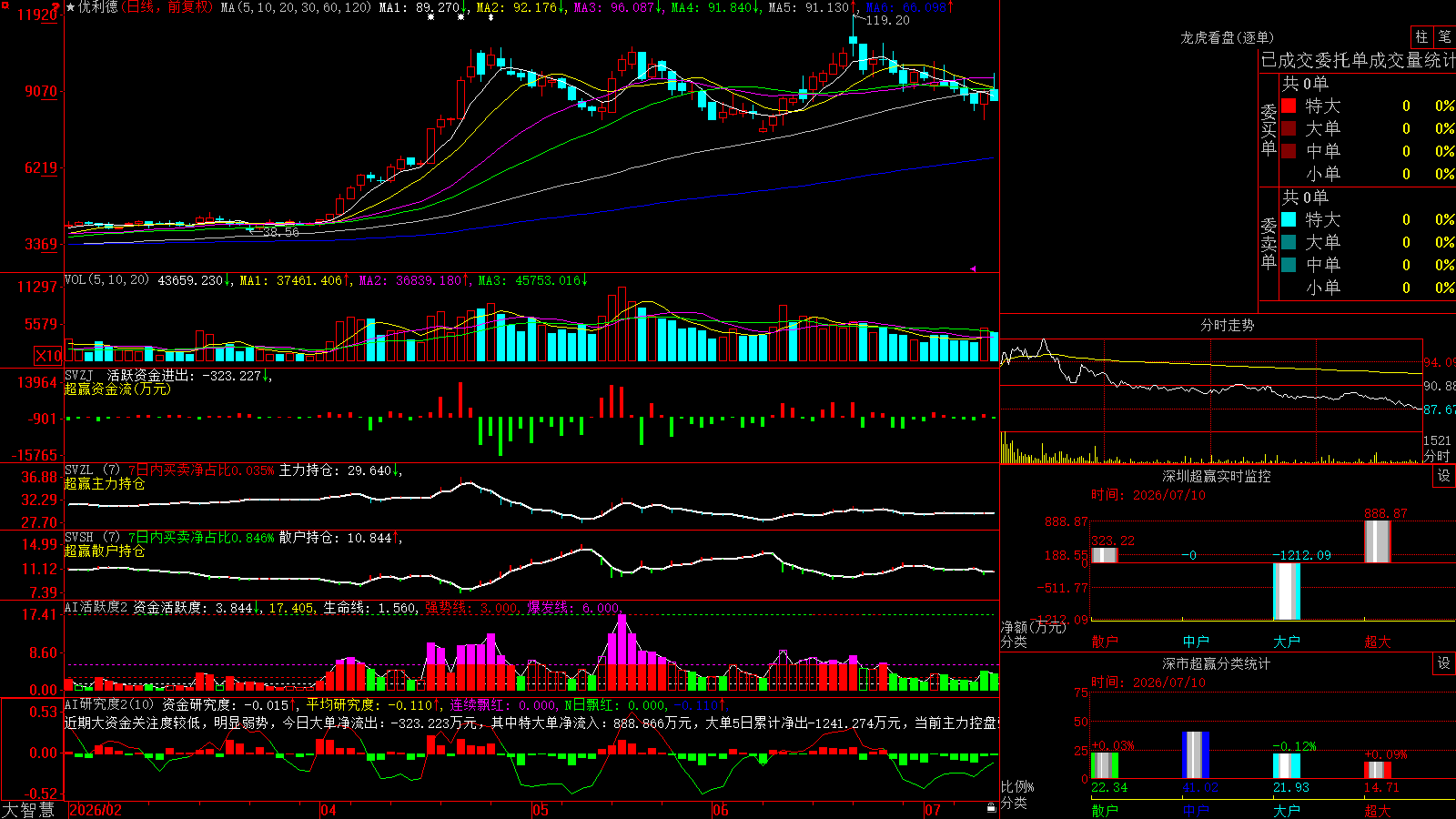
Task: Click the 已成交委托单成交量统计 header
Action: tap(1358, 60)
